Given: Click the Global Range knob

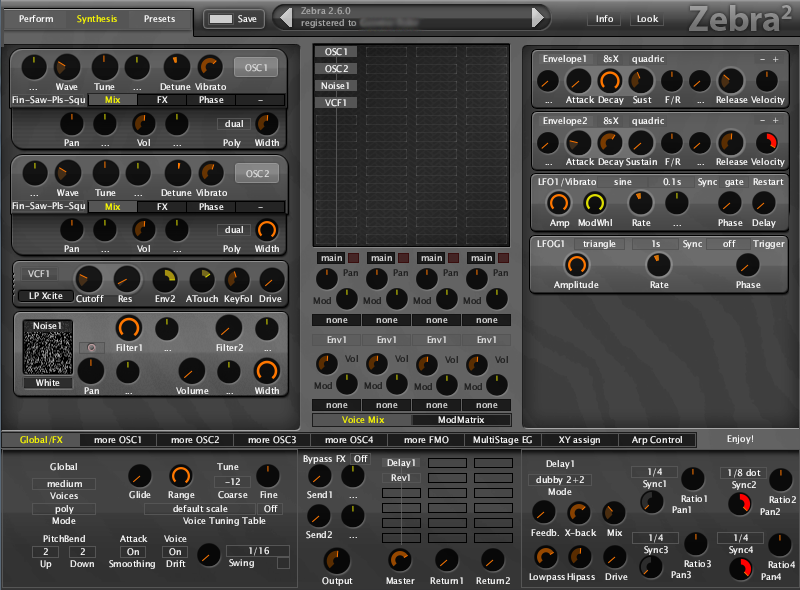Looking at the screenshot, I should click(x=181, y=476).
